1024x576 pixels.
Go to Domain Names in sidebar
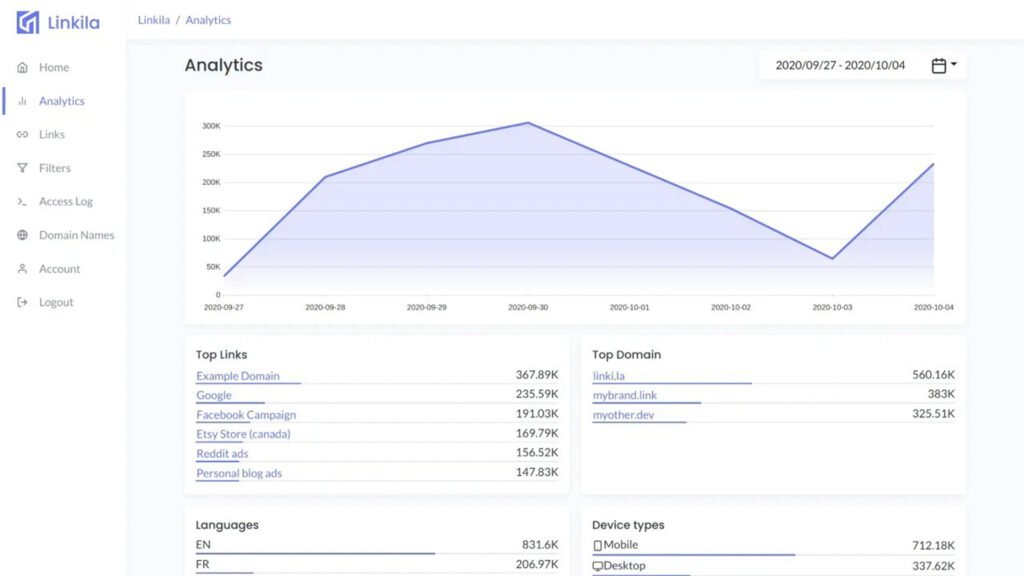[76, 235]
